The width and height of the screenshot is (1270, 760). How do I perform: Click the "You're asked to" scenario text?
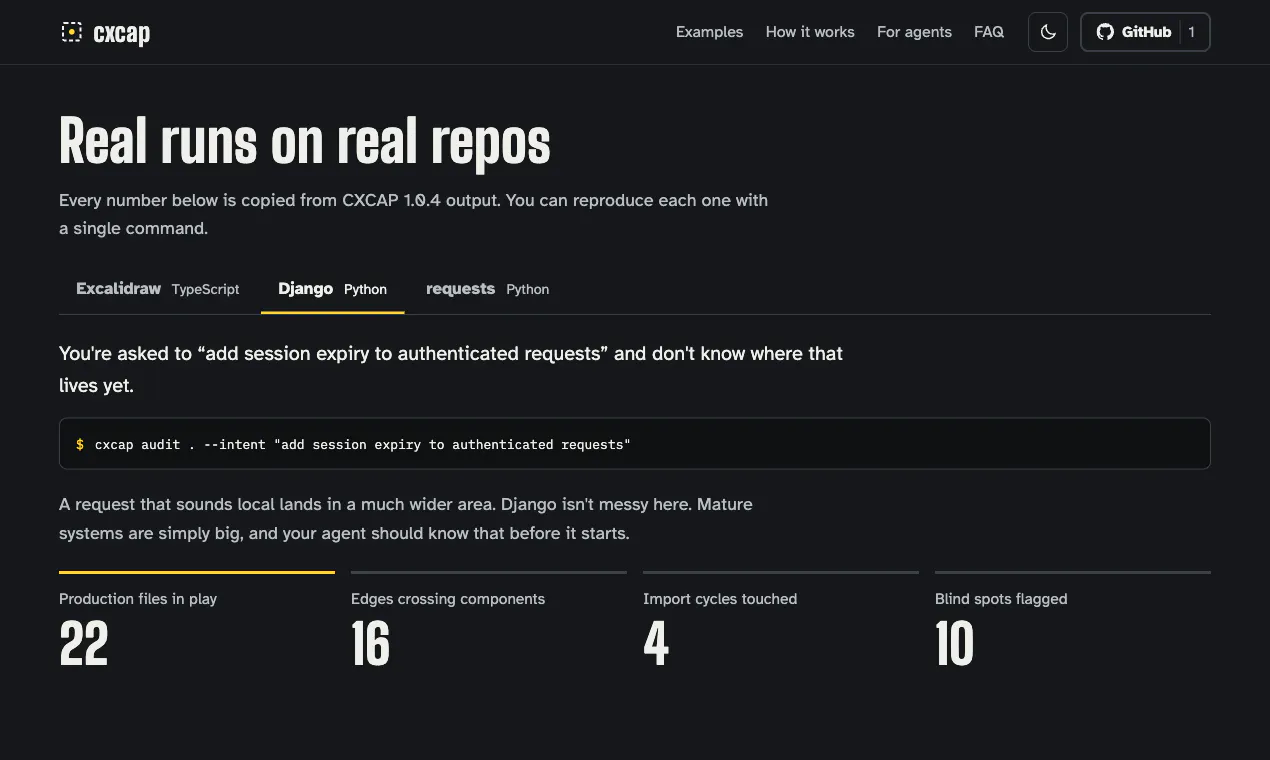(451, 369)
